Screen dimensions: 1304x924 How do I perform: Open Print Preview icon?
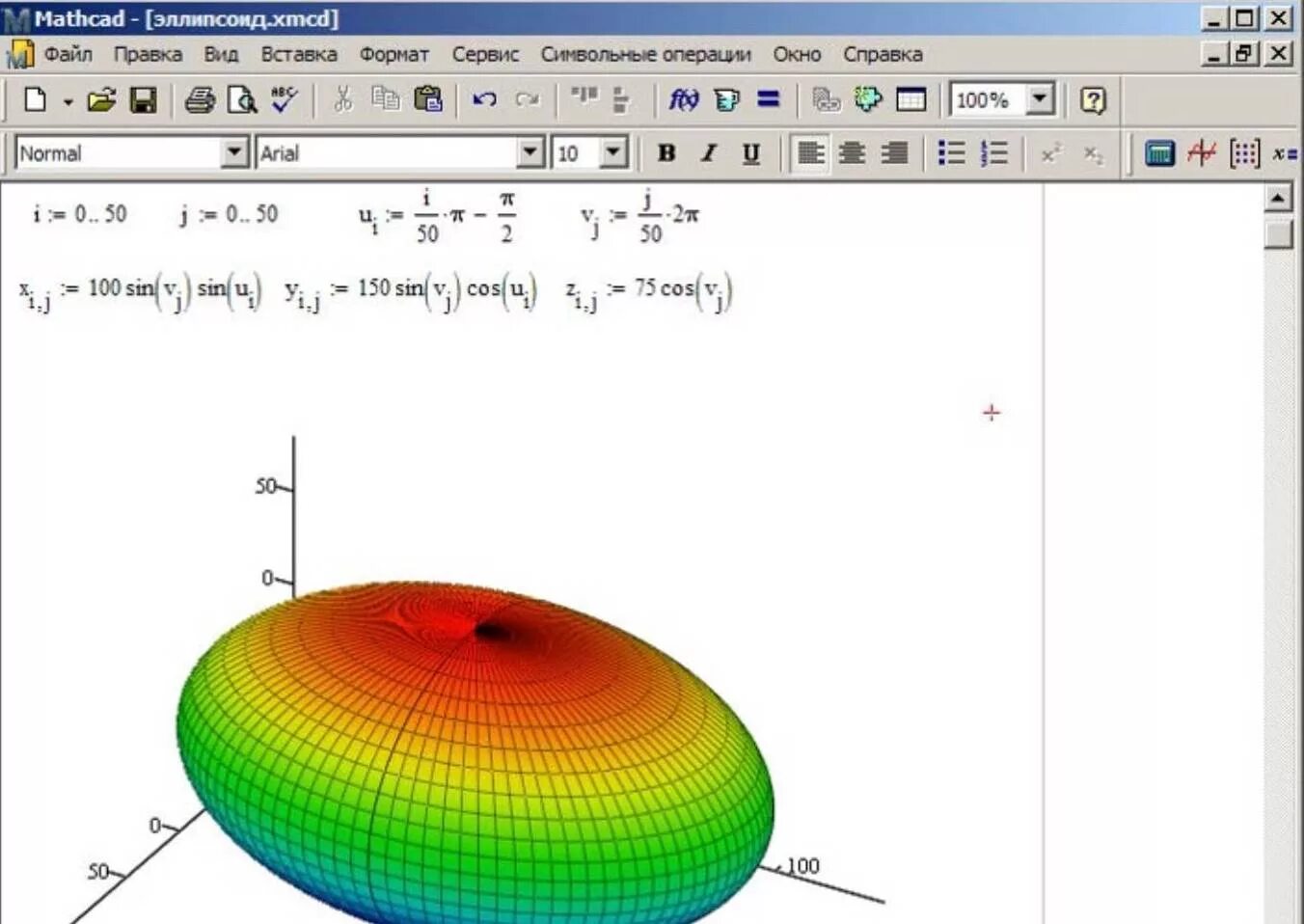(242, 99)
